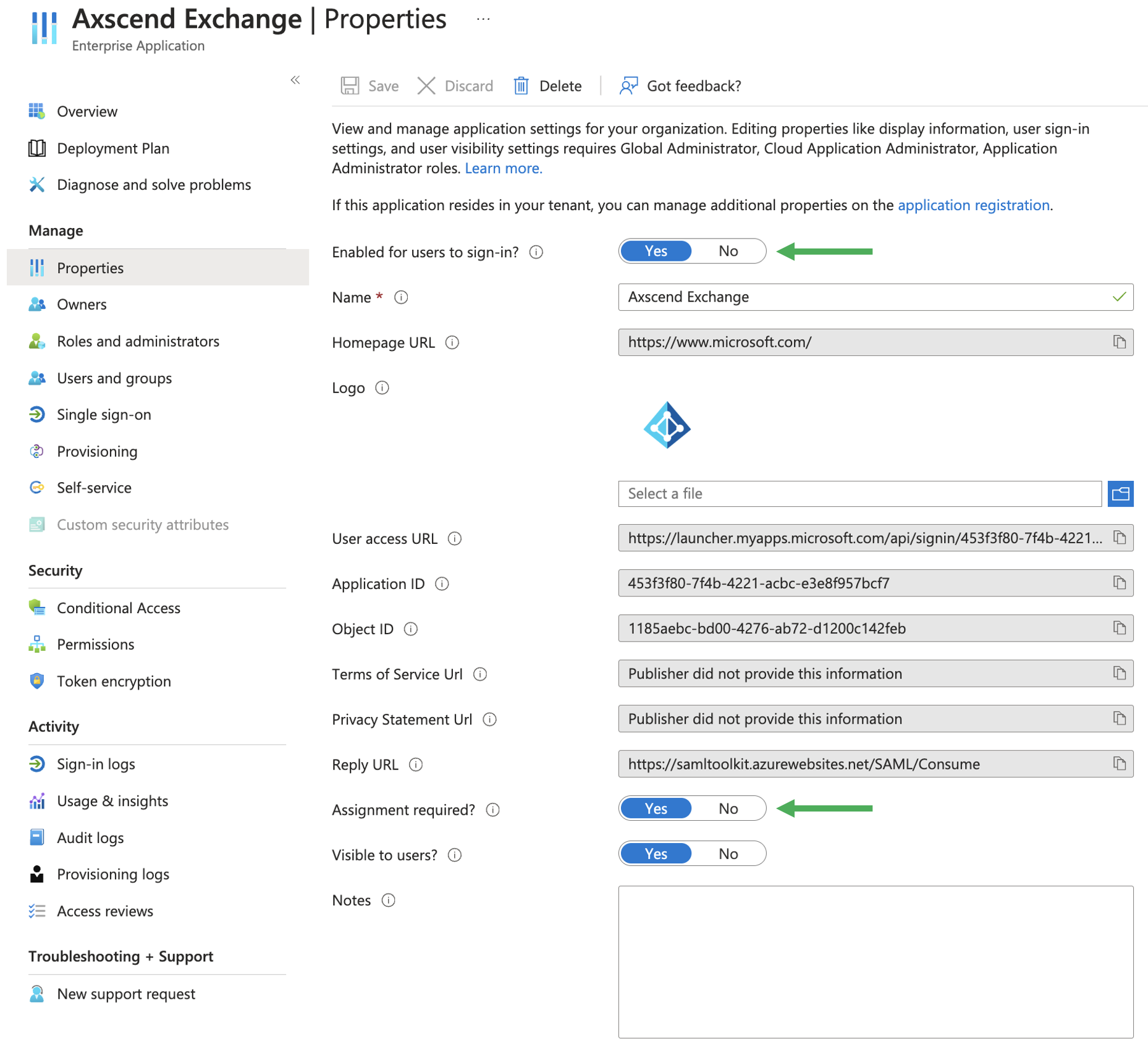The image size is (1148, 1047).
Task: Set Enabled for users to sign-in to No
Action: click(728, 251)
